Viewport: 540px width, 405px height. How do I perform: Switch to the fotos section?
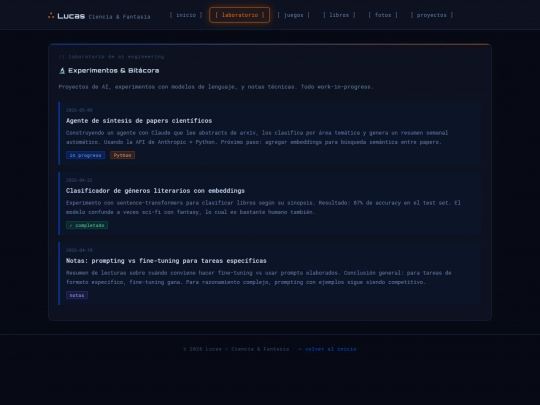click(383, 15)
